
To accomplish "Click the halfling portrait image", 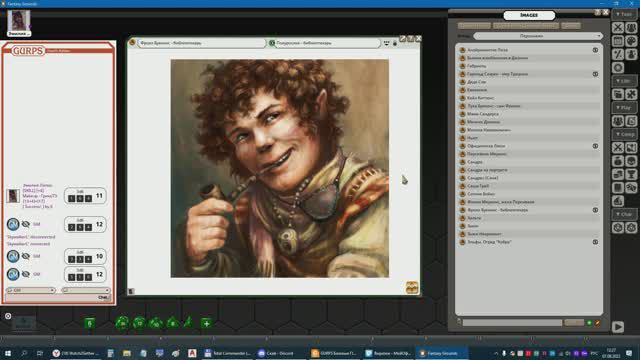I will tap(280, 169).
